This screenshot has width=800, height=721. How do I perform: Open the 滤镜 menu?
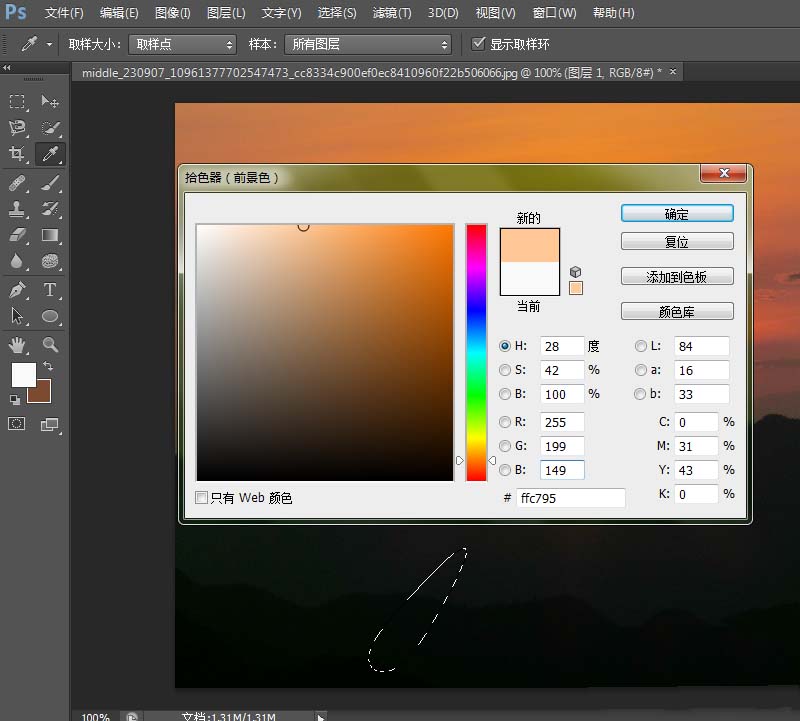[x=390, y=13]
